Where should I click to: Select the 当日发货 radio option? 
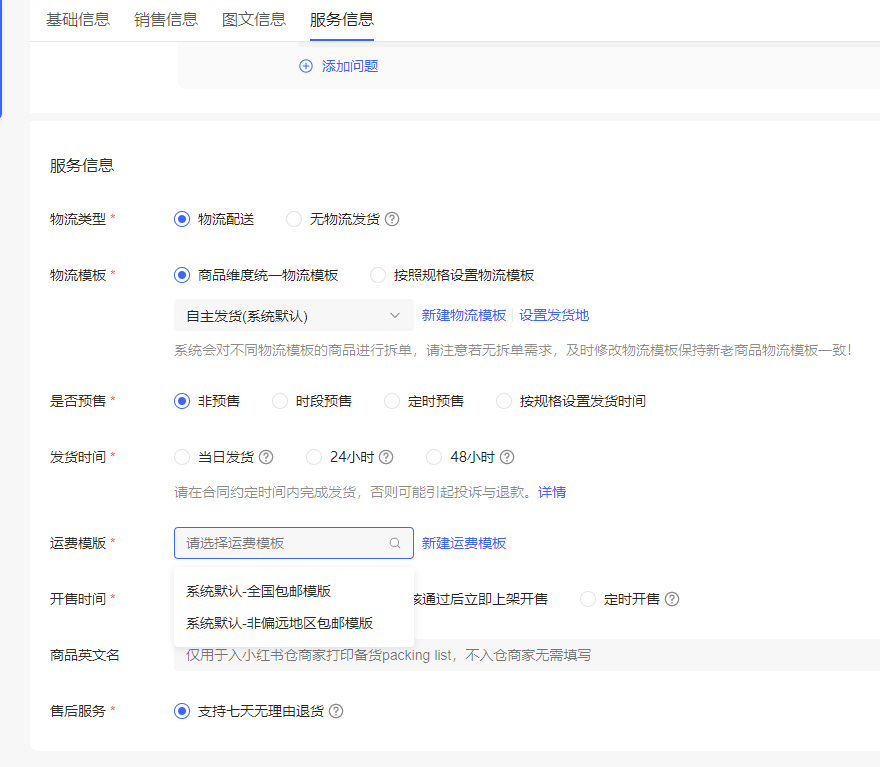click(x=182, y=457)
